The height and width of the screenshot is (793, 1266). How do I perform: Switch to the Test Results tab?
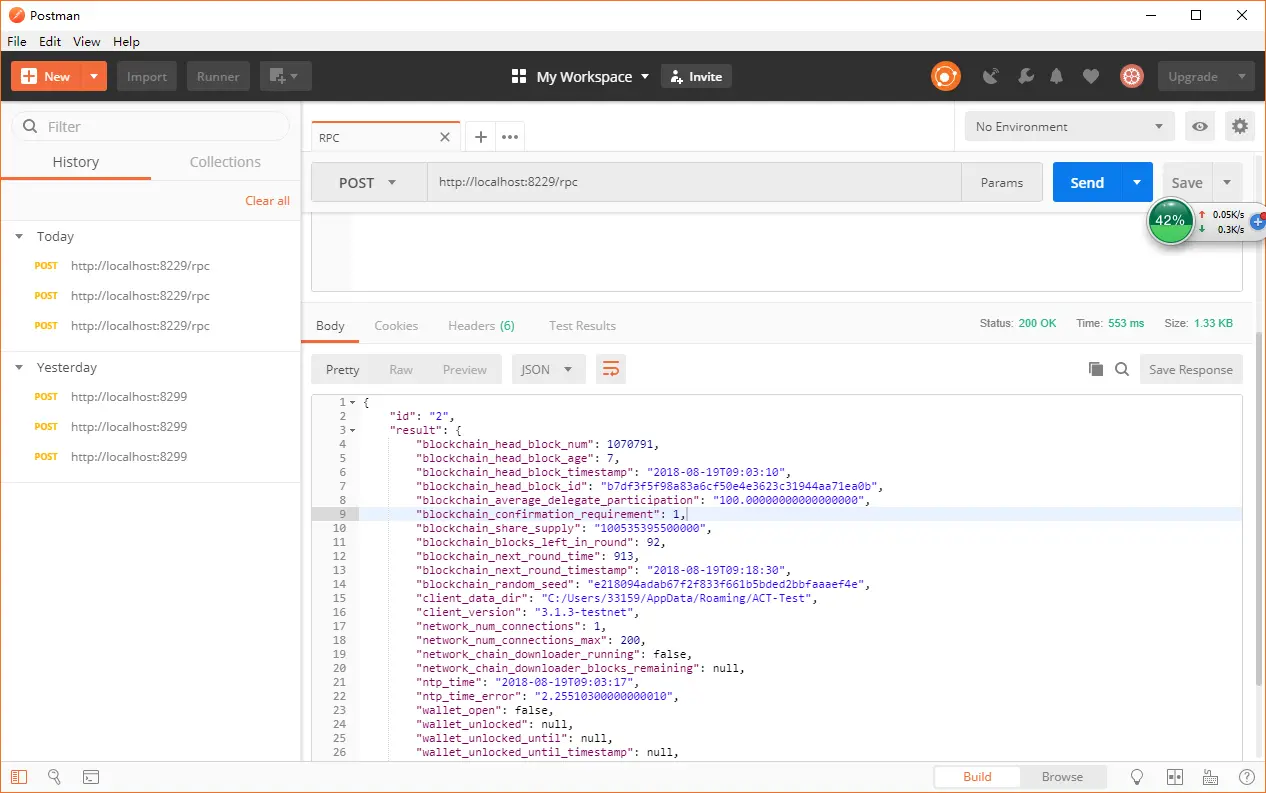coord(582,325)
